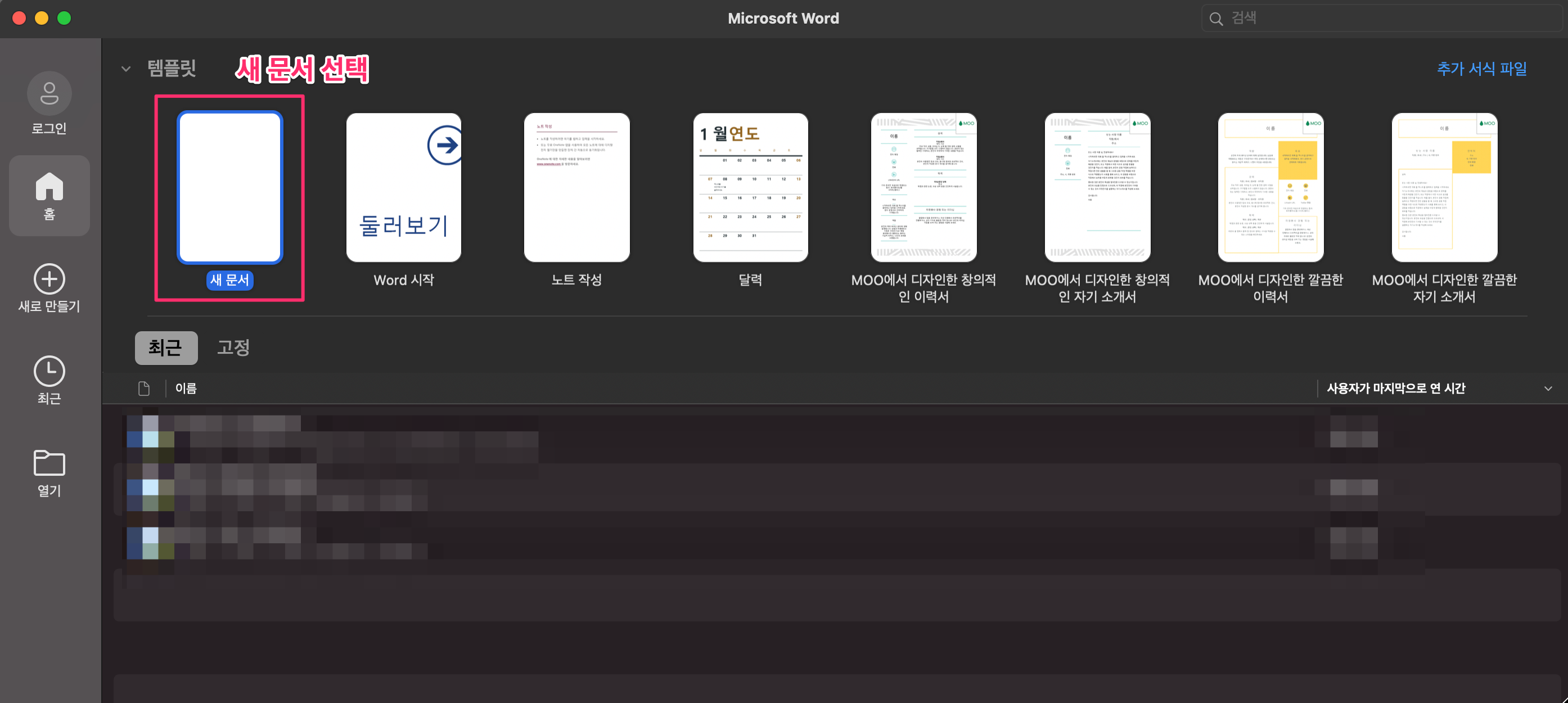Pick MOO에서 디자인한 깔끔한 이력서 template

1270,187
